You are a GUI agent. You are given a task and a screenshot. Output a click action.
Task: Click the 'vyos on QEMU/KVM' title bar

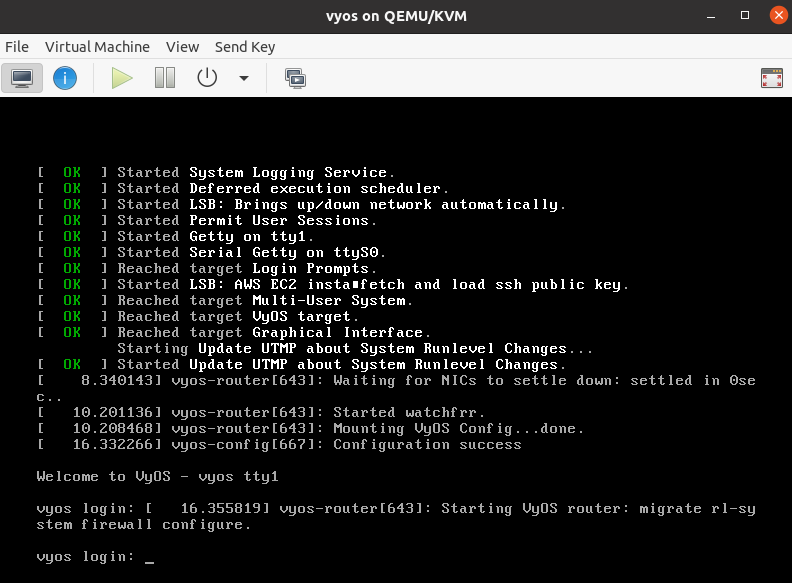(396, 16)
